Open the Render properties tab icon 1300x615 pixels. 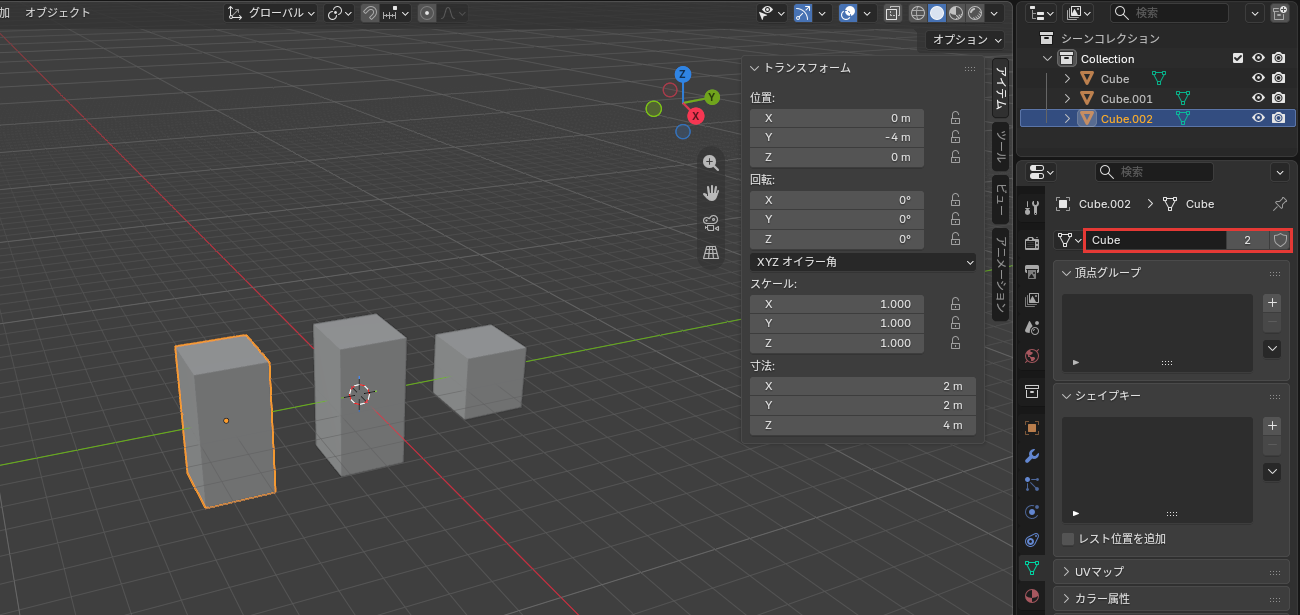(1032, 243)
